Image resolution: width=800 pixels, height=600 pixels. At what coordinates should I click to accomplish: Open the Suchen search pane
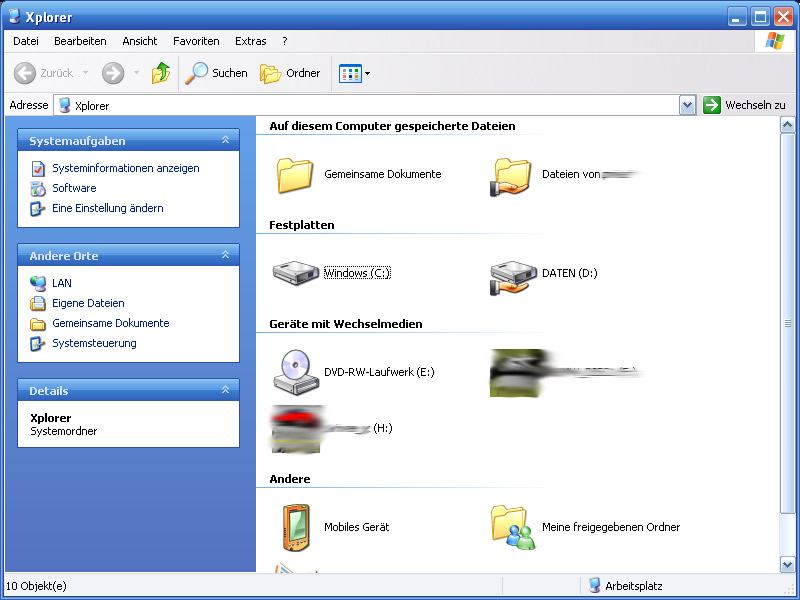pyautogui.click(x=216, y=73)
